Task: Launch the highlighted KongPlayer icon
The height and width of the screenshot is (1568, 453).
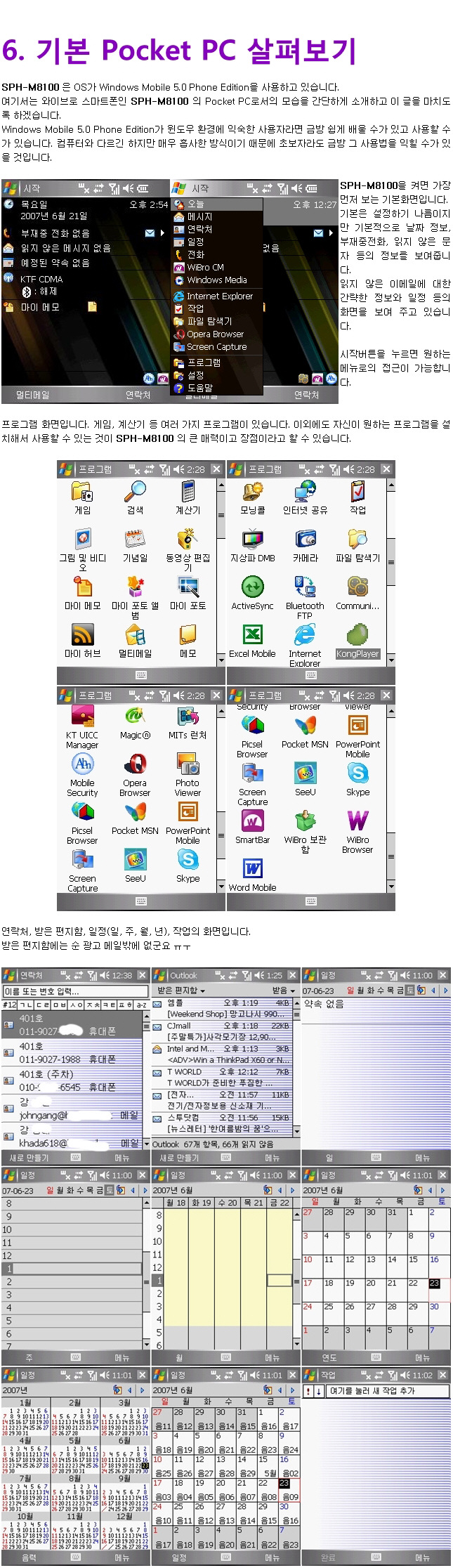Action: click(x=357, y=635)
